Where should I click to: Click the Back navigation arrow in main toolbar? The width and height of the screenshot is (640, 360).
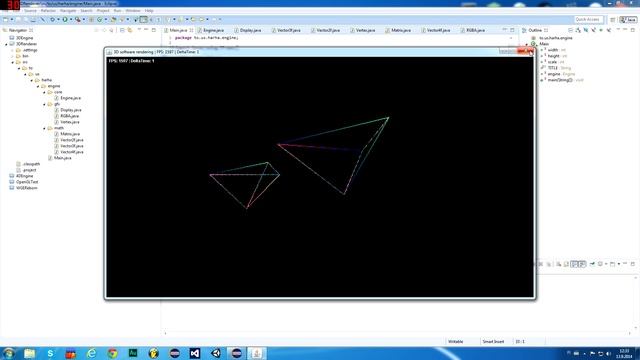[193, 19]
